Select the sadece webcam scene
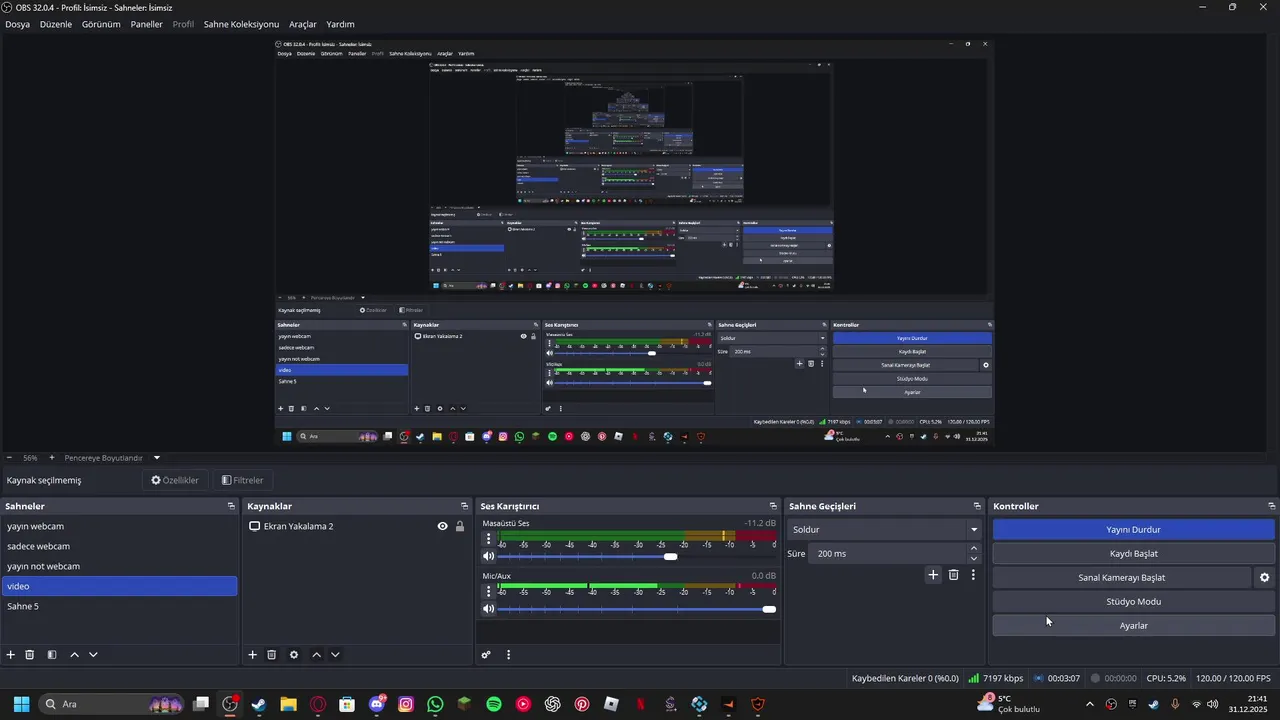The height and width of the screenshot is (720, 1280). [x=119, y=546]
